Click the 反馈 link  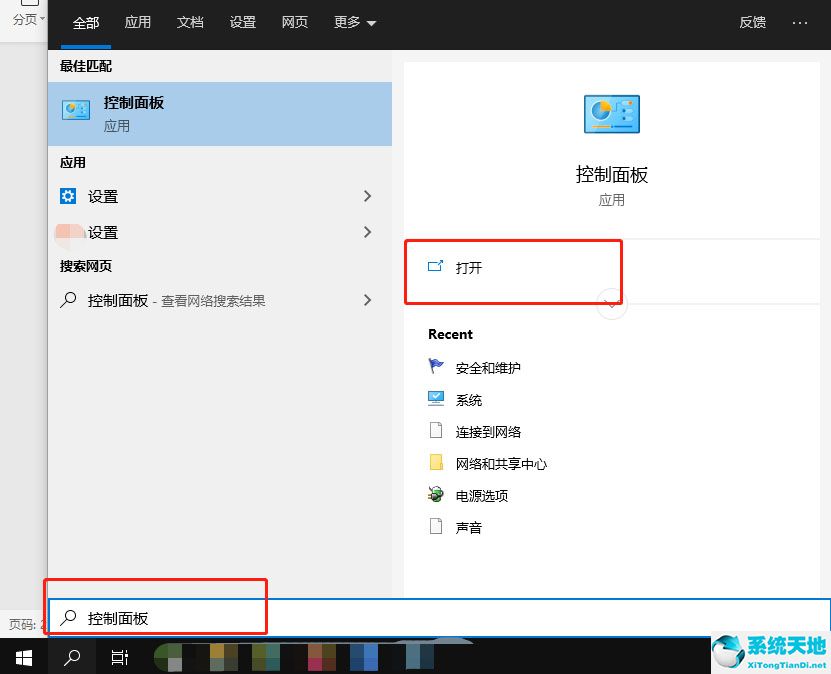(x=753, y=22)
